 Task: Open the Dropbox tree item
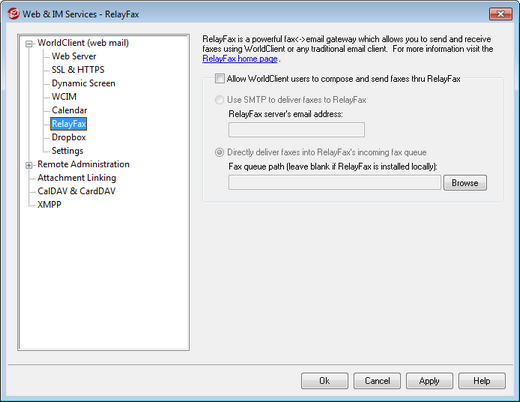click(69, 137)
